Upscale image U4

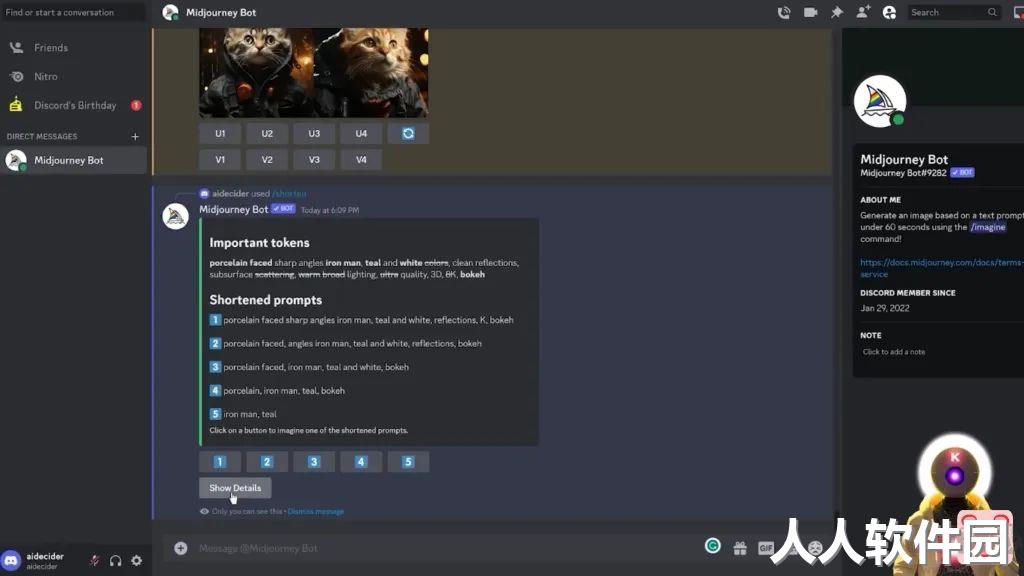361,133
